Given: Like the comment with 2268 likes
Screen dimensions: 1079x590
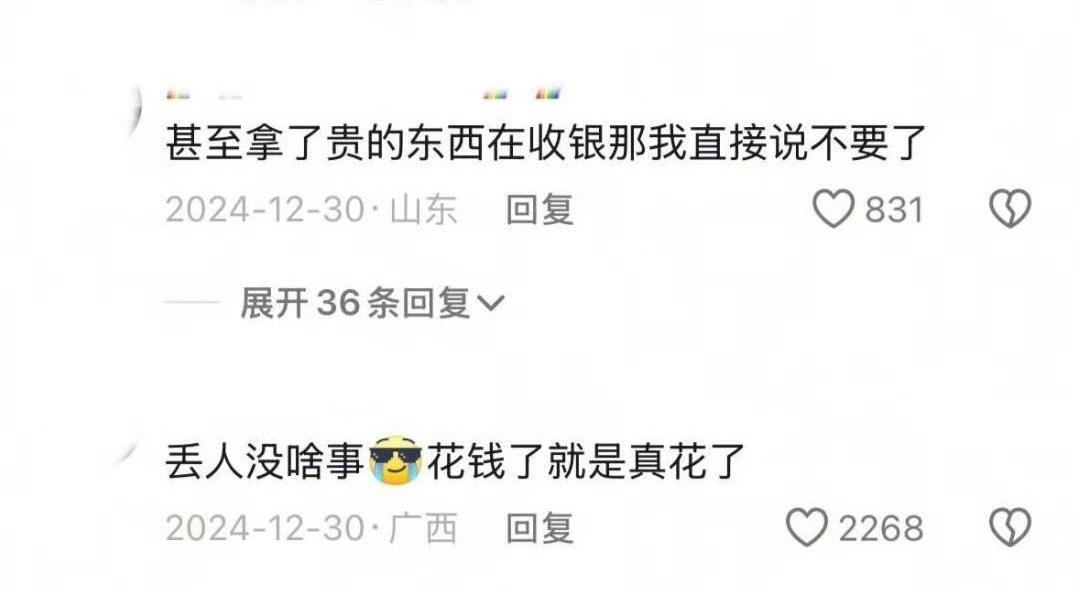Looking at the screenshot, I should click(806, 527).
